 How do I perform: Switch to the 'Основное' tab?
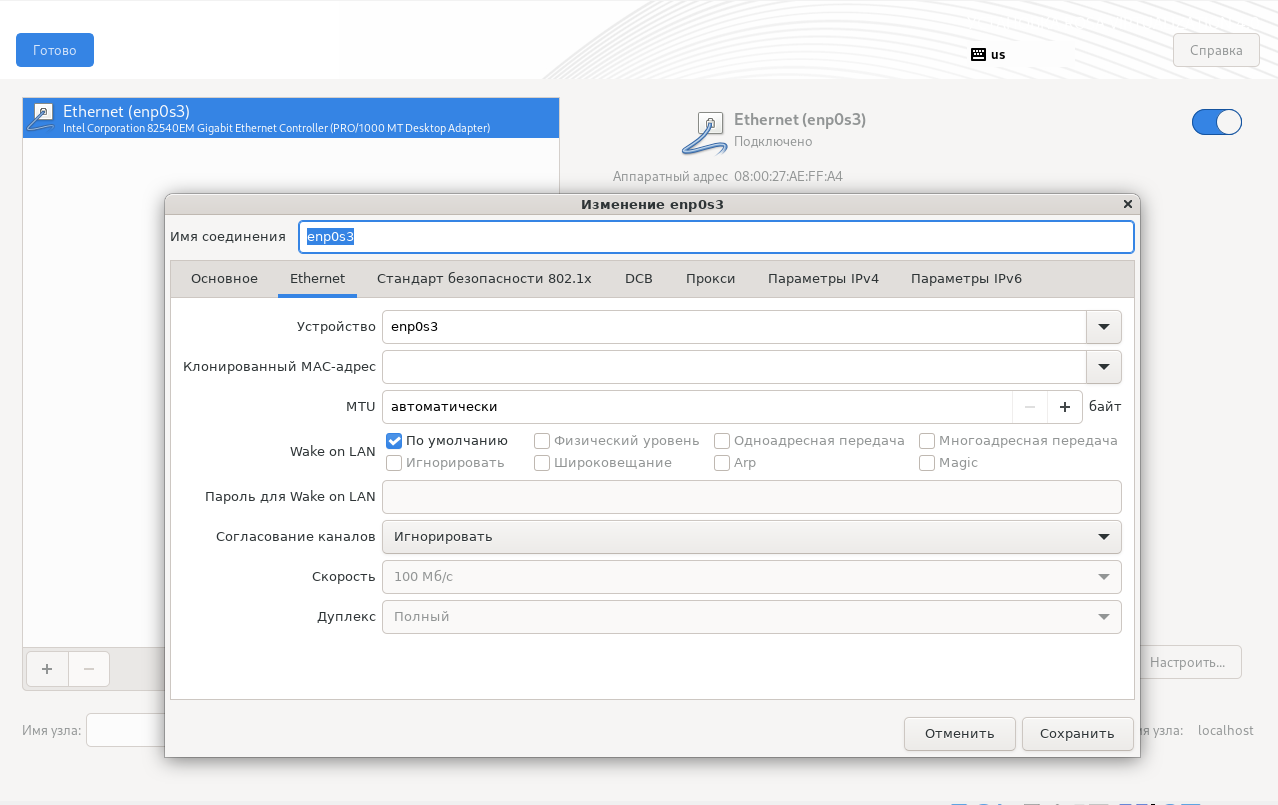224,279
